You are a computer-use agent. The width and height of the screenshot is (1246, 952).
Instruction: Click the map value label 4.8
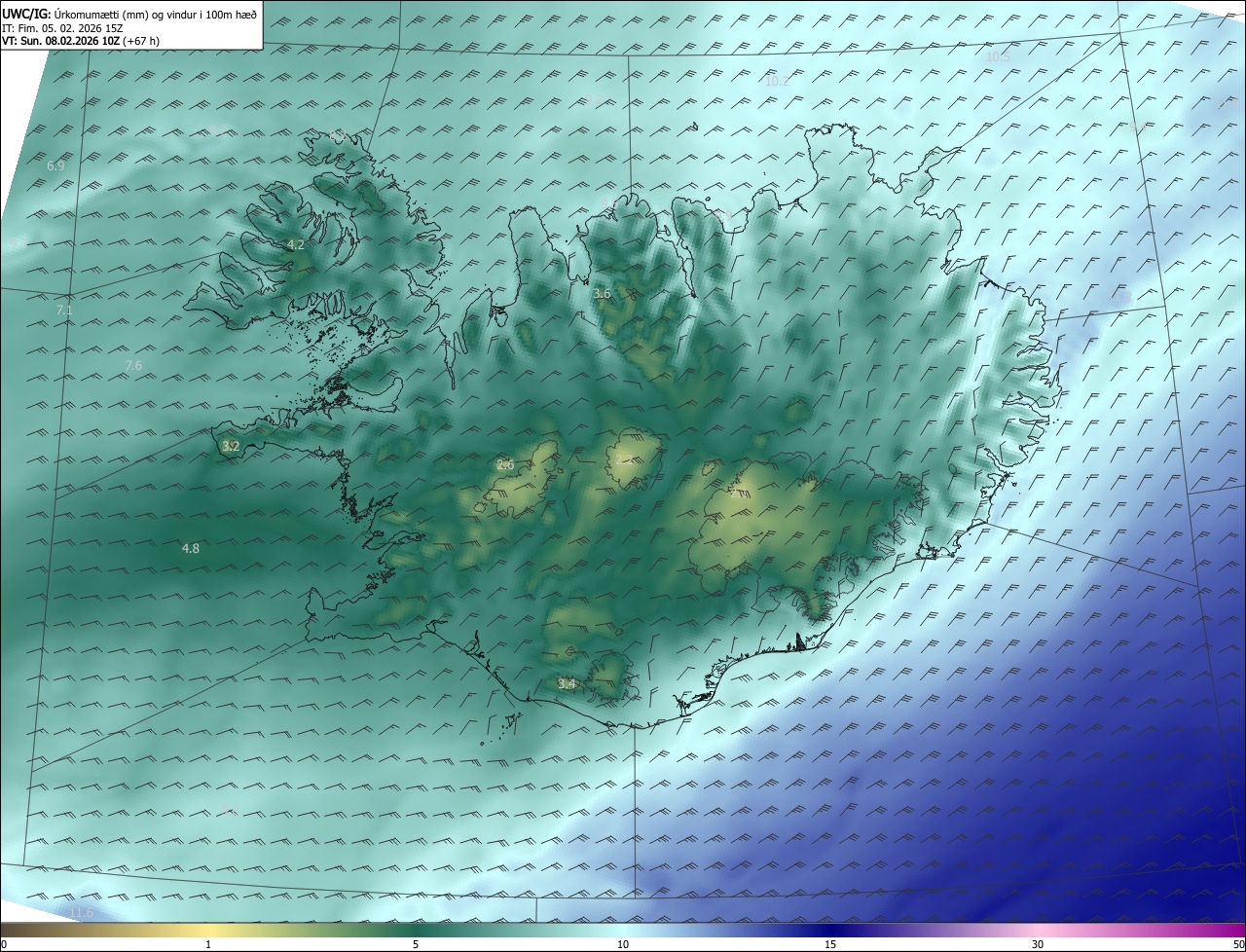[191, 549]
